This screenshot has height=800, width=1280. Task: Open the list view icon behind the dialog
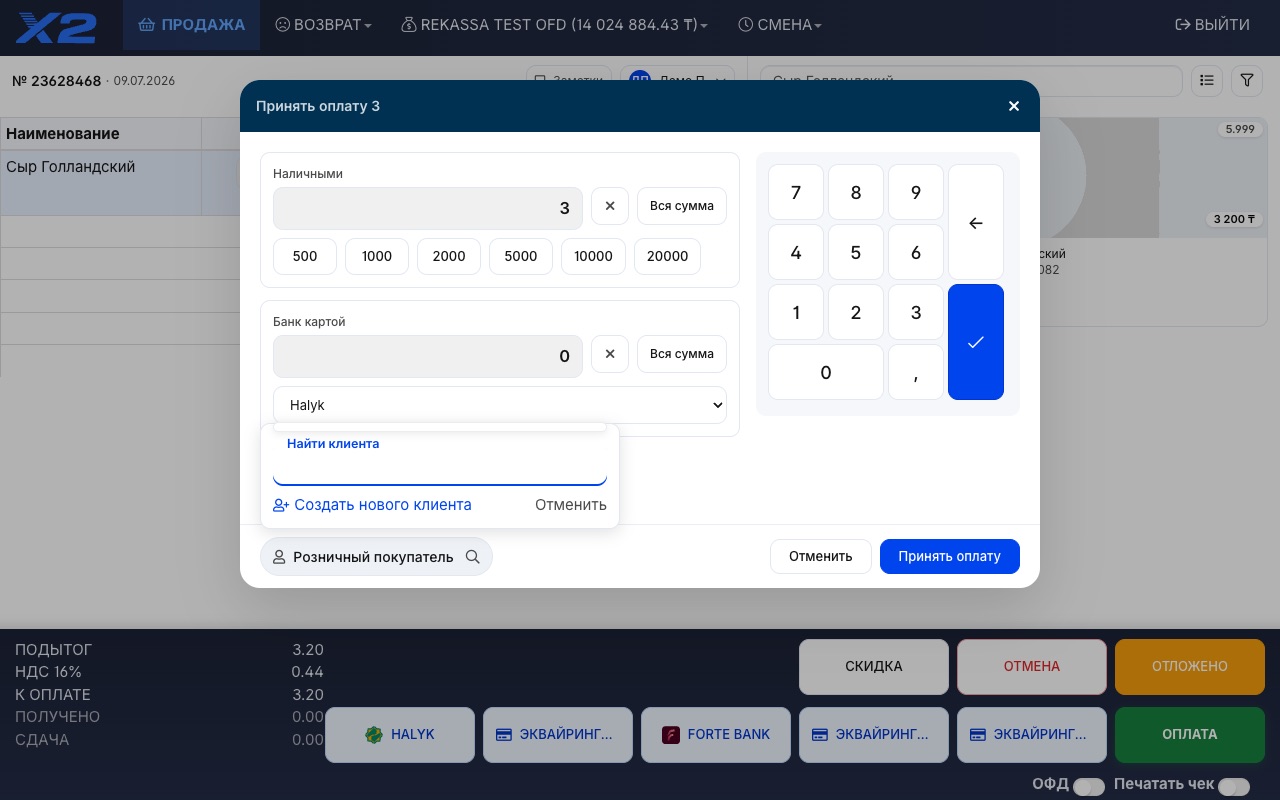1207,81
